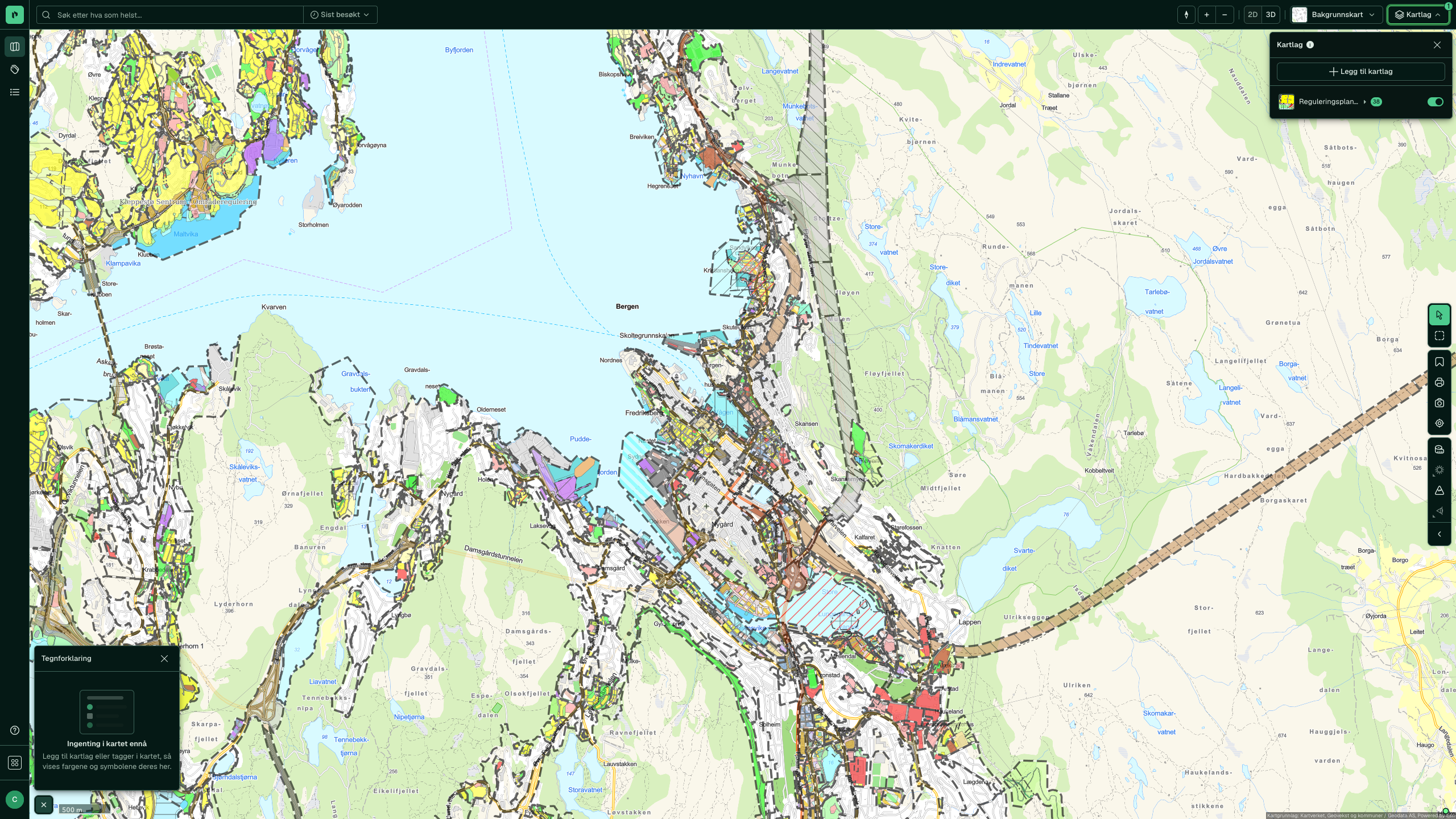1456x819 pixels.
Task: Click the Kartlag info icon
Action: 1310,45
